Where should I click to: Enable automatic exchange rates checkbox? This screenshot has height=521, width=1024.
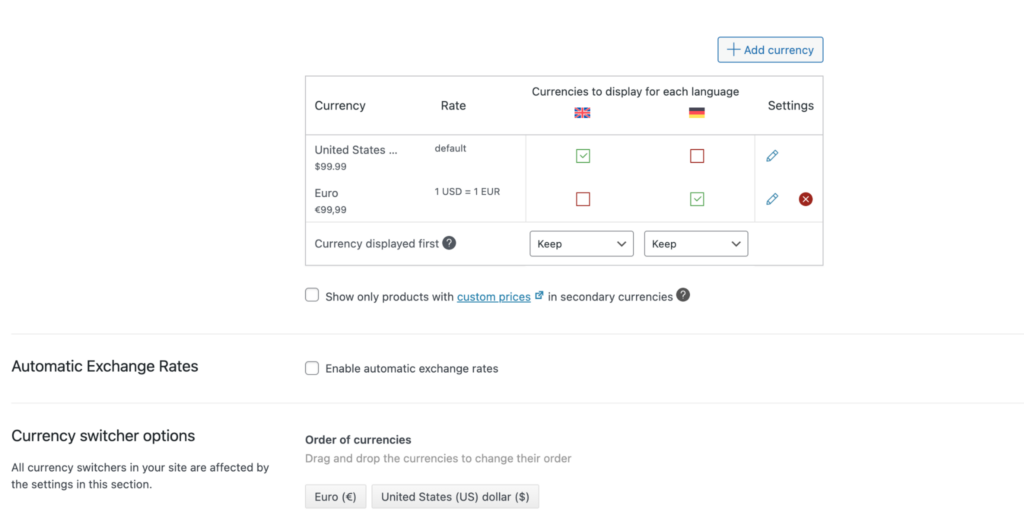312,368
